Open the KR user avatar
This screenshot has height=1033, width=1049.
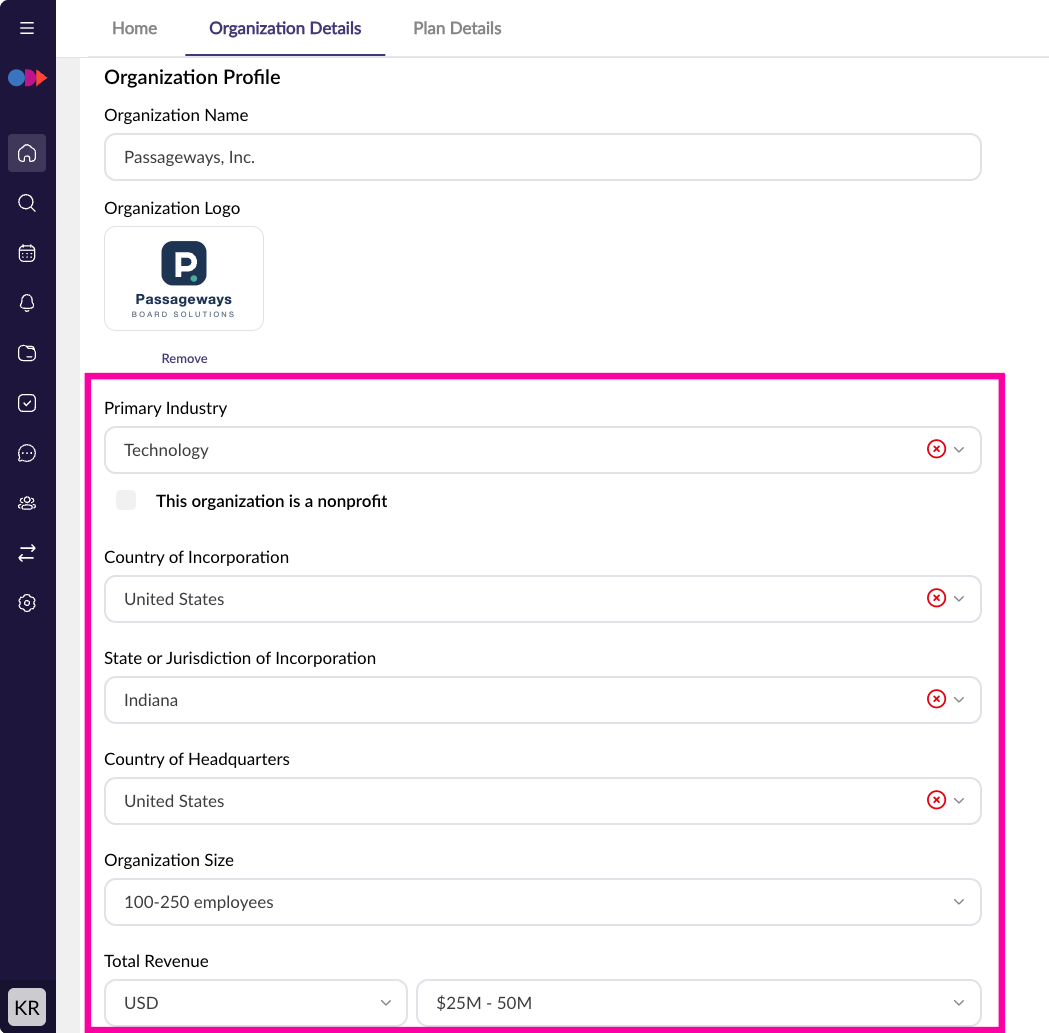[27, 1007]
